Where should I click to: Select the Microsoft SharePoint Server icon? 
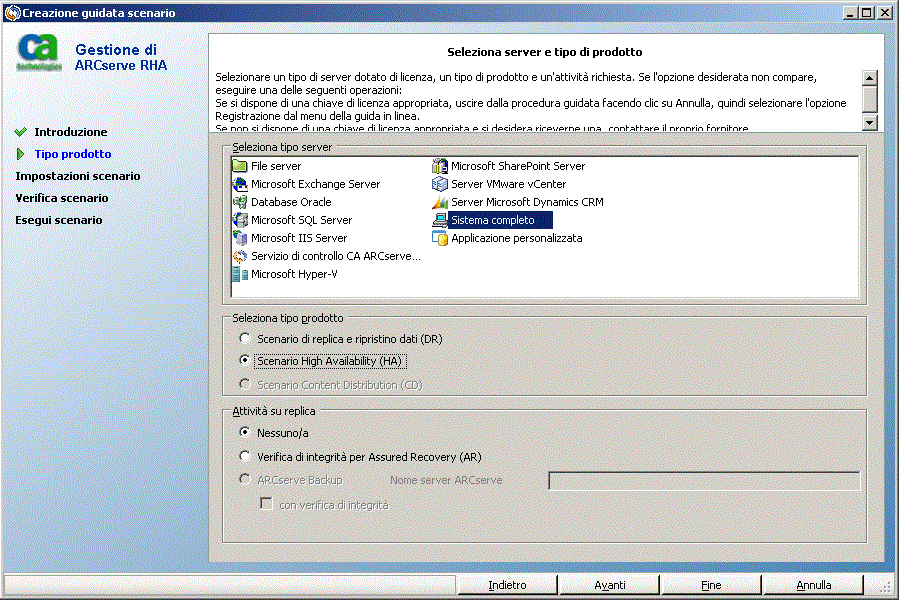pyautogui.click(x=439, y=166)
